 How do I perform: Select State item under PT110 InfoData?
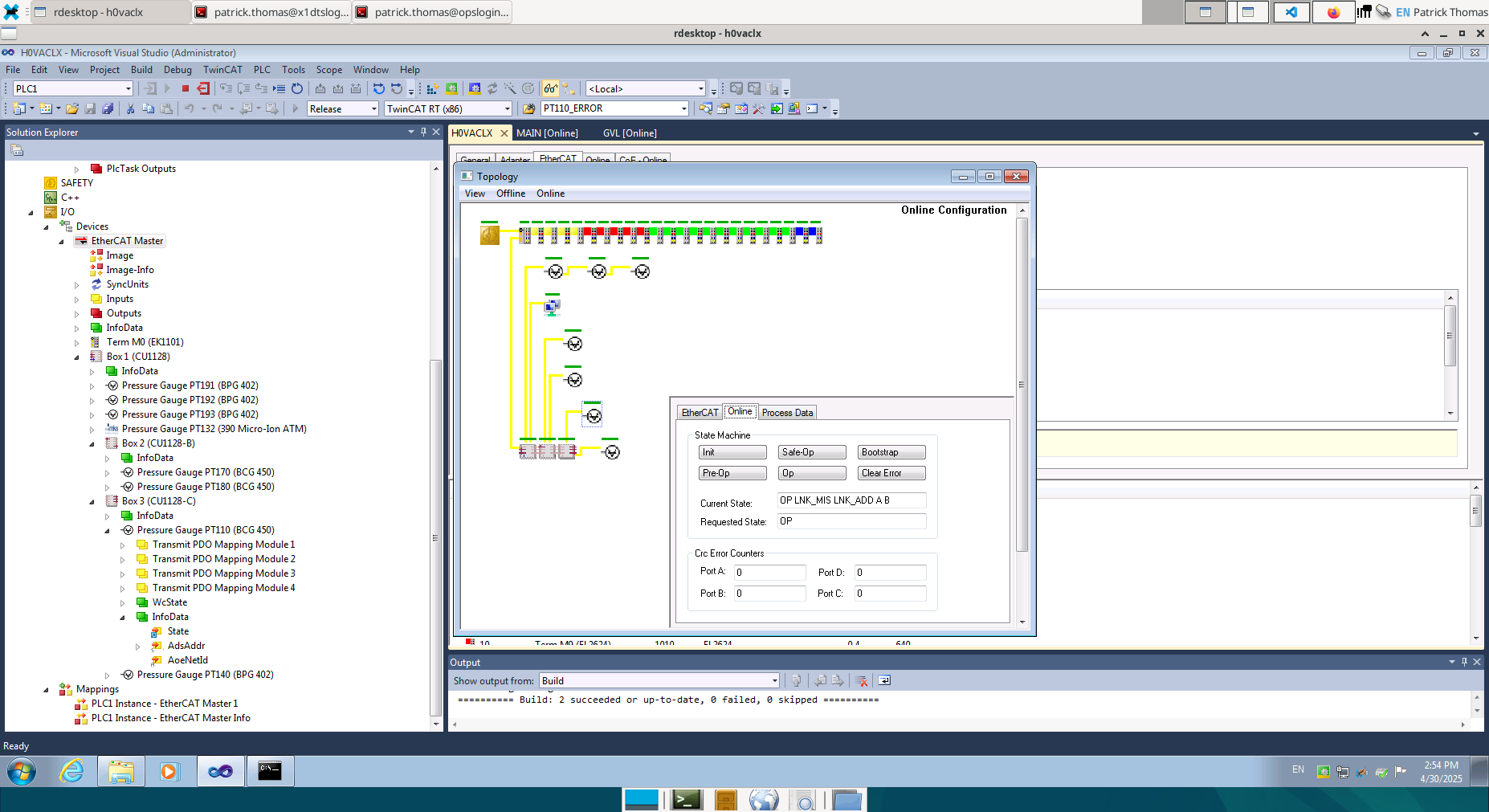point(178,632)
